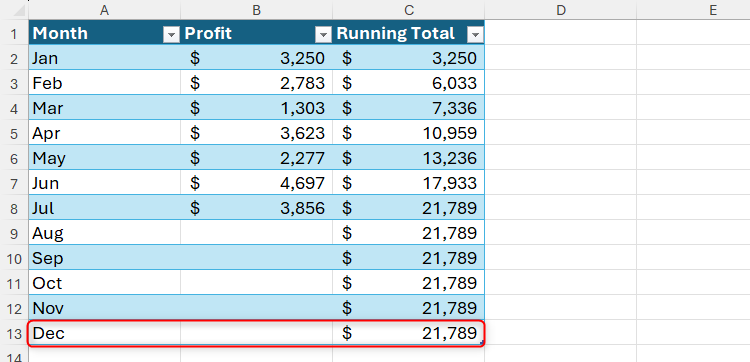
Task: Select the empty Aug profit cell
Action: click(256, 233)
